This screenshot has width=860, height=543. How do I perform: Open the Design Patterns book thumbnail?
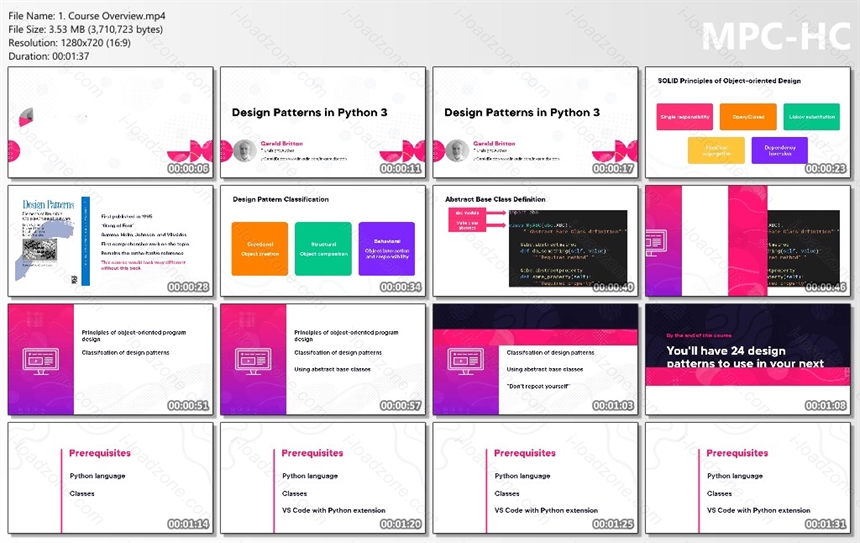click(x=110, y=241)
